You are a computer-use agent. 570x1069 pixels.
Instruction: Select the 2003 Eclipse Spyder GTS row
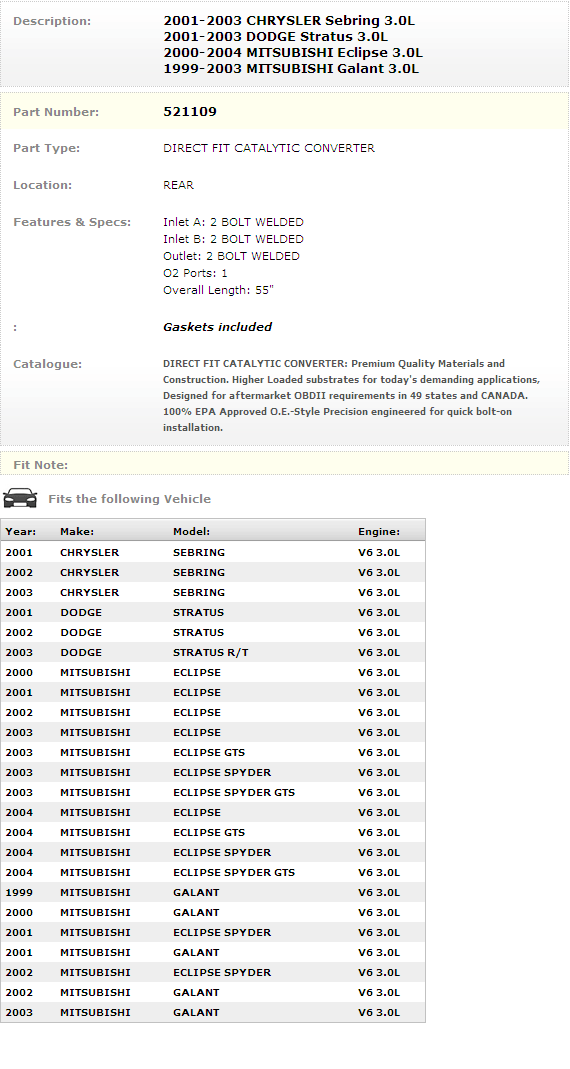coord(213,792)
